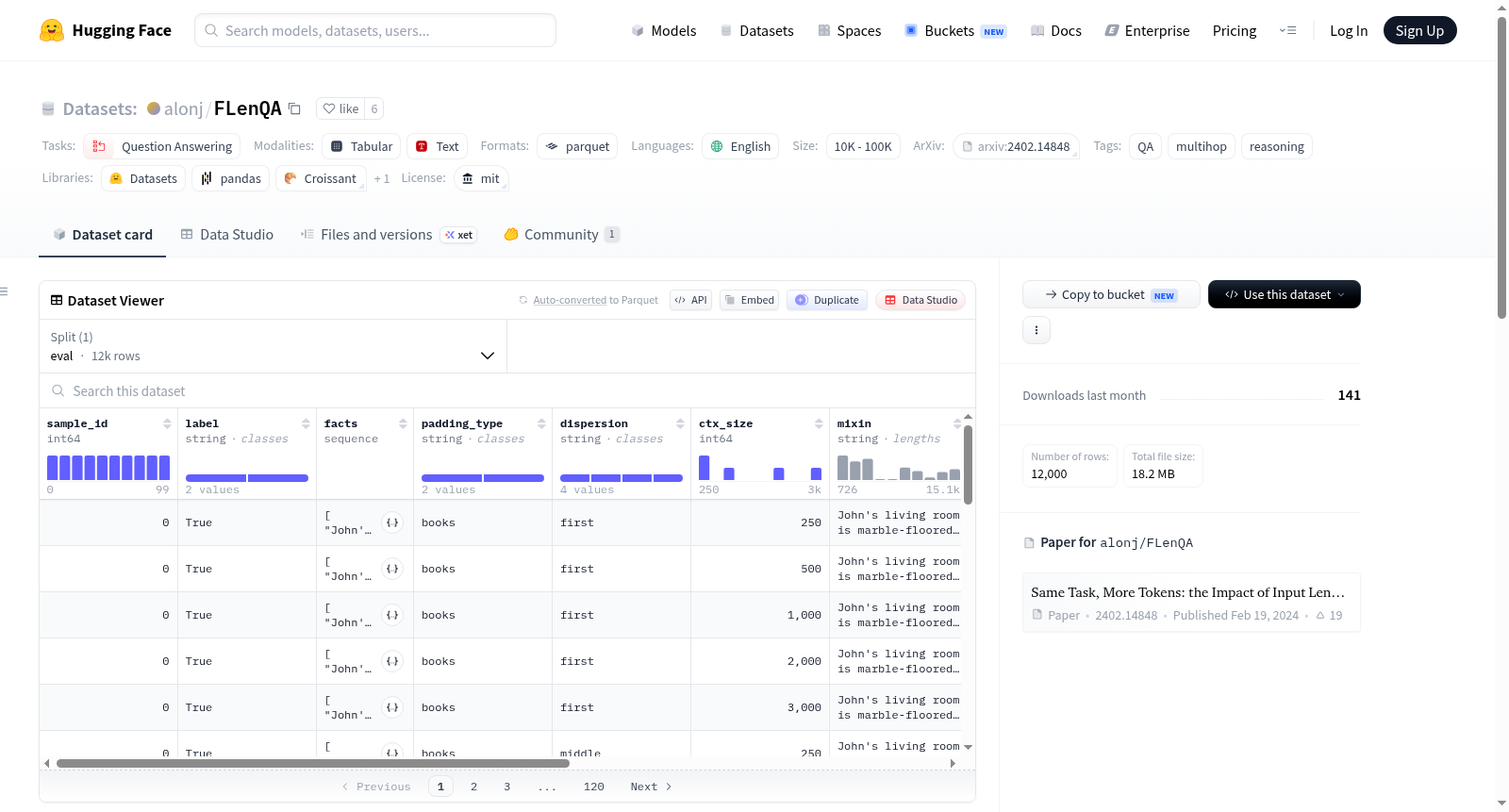Click the Log In link
Image resolution: width=1509 pixels, height=812 pixels.
1348,30
